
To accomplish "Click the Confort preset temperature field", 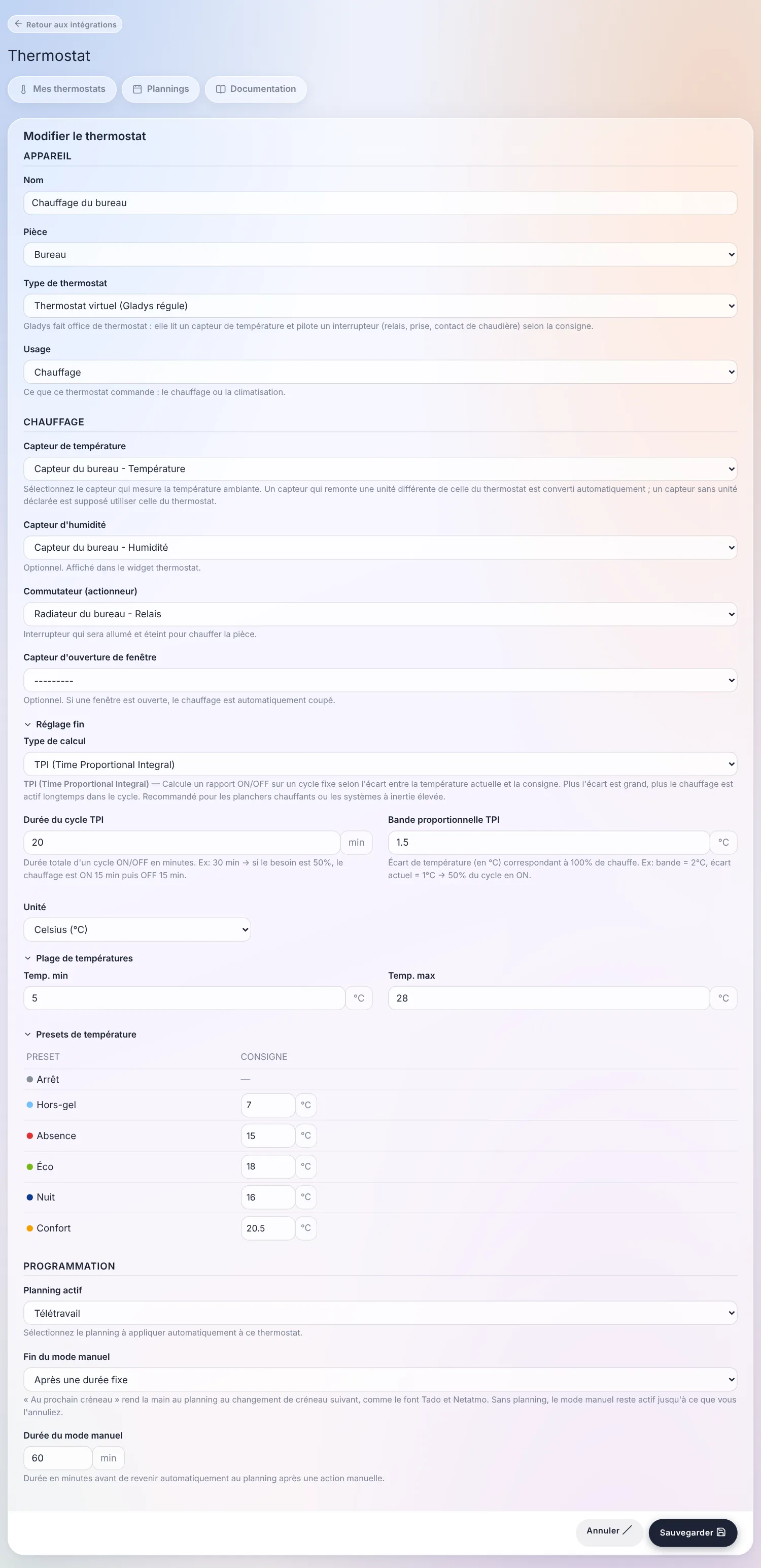I will (268, 1228).
